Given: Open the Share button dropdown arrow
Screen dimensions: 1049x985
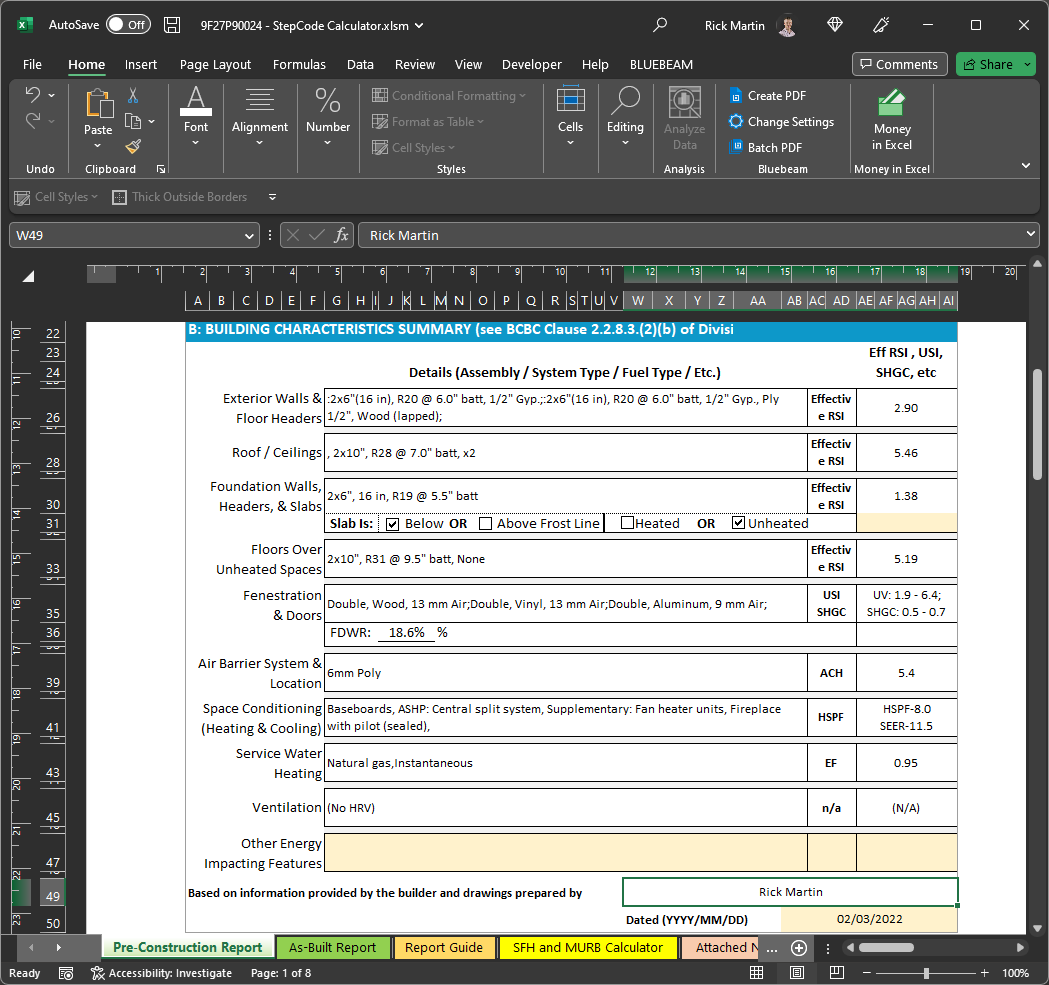Looking at the screenshot, I should 1027,64.
